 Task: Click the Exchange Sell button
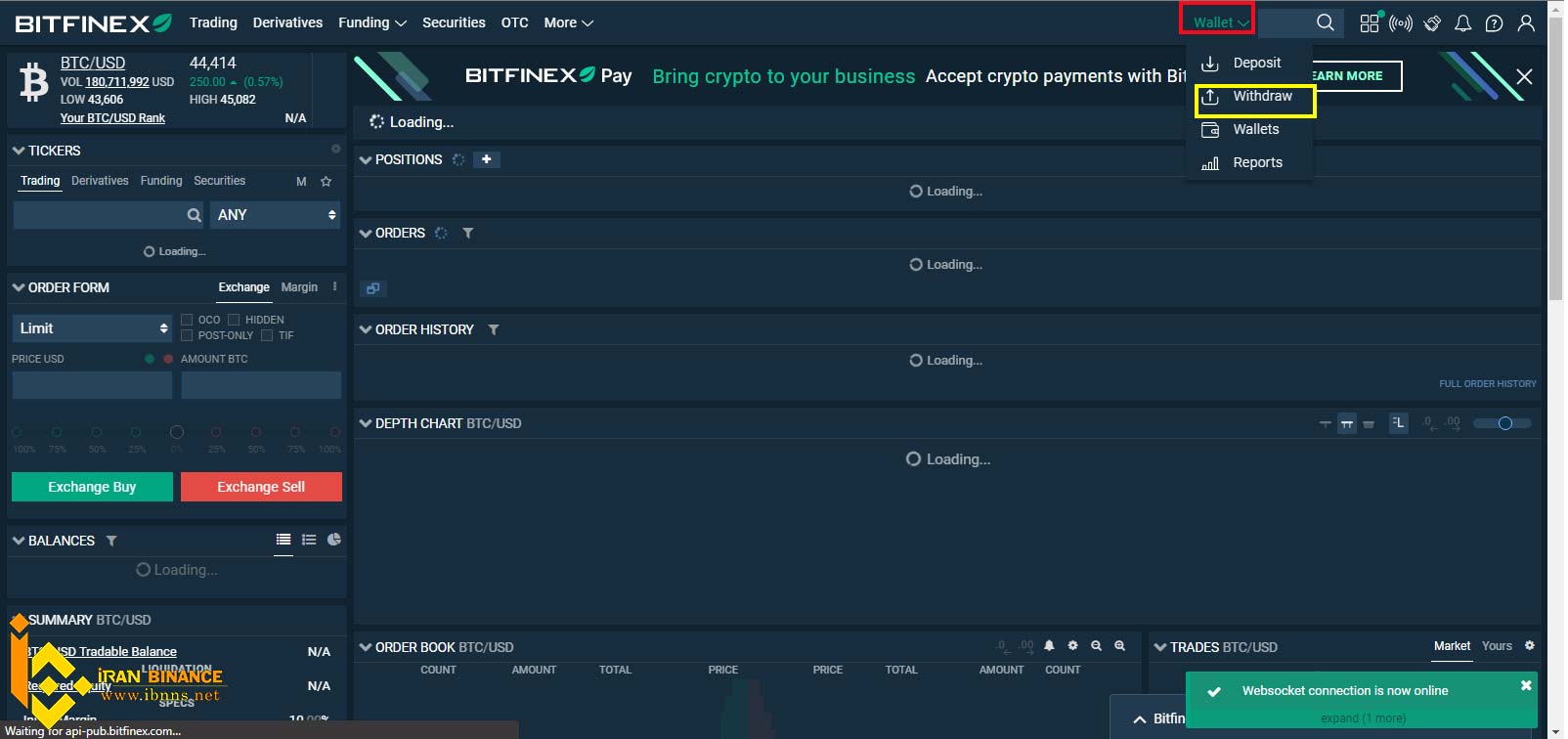(261, 487)
